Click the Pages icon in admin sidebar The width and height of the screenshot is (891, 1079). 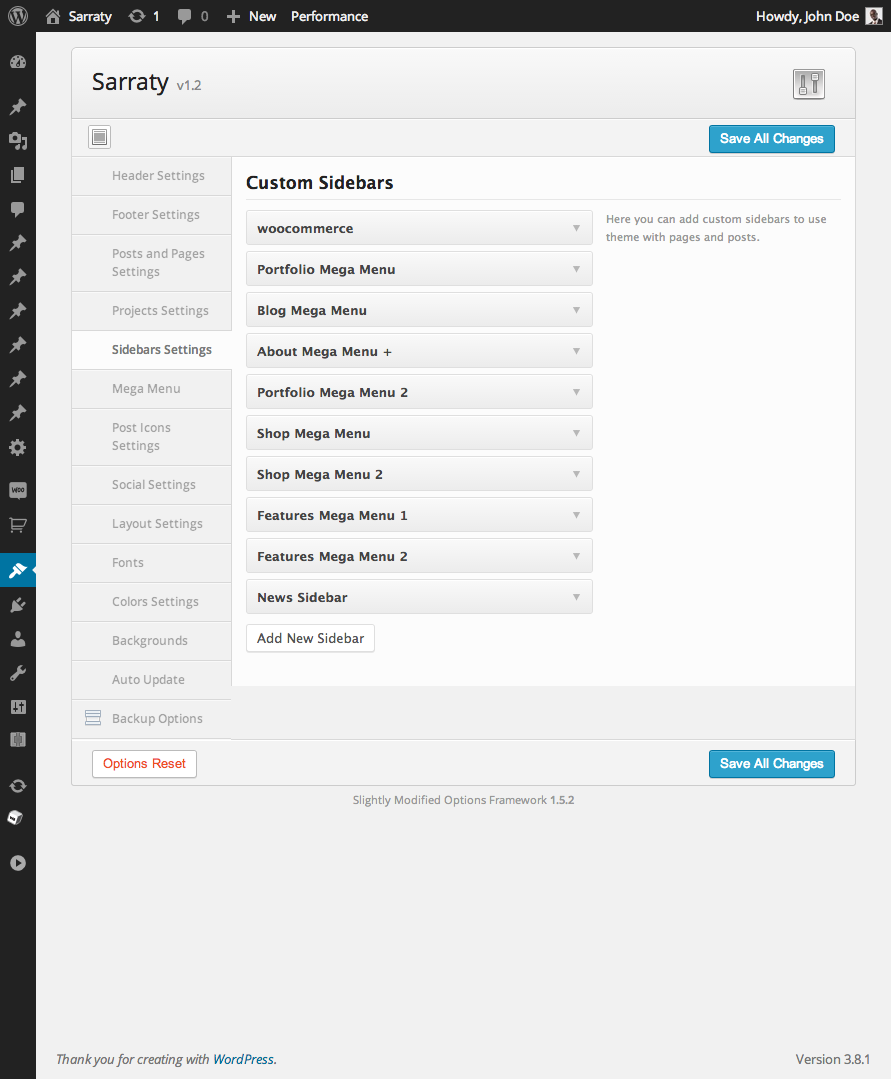17,175
